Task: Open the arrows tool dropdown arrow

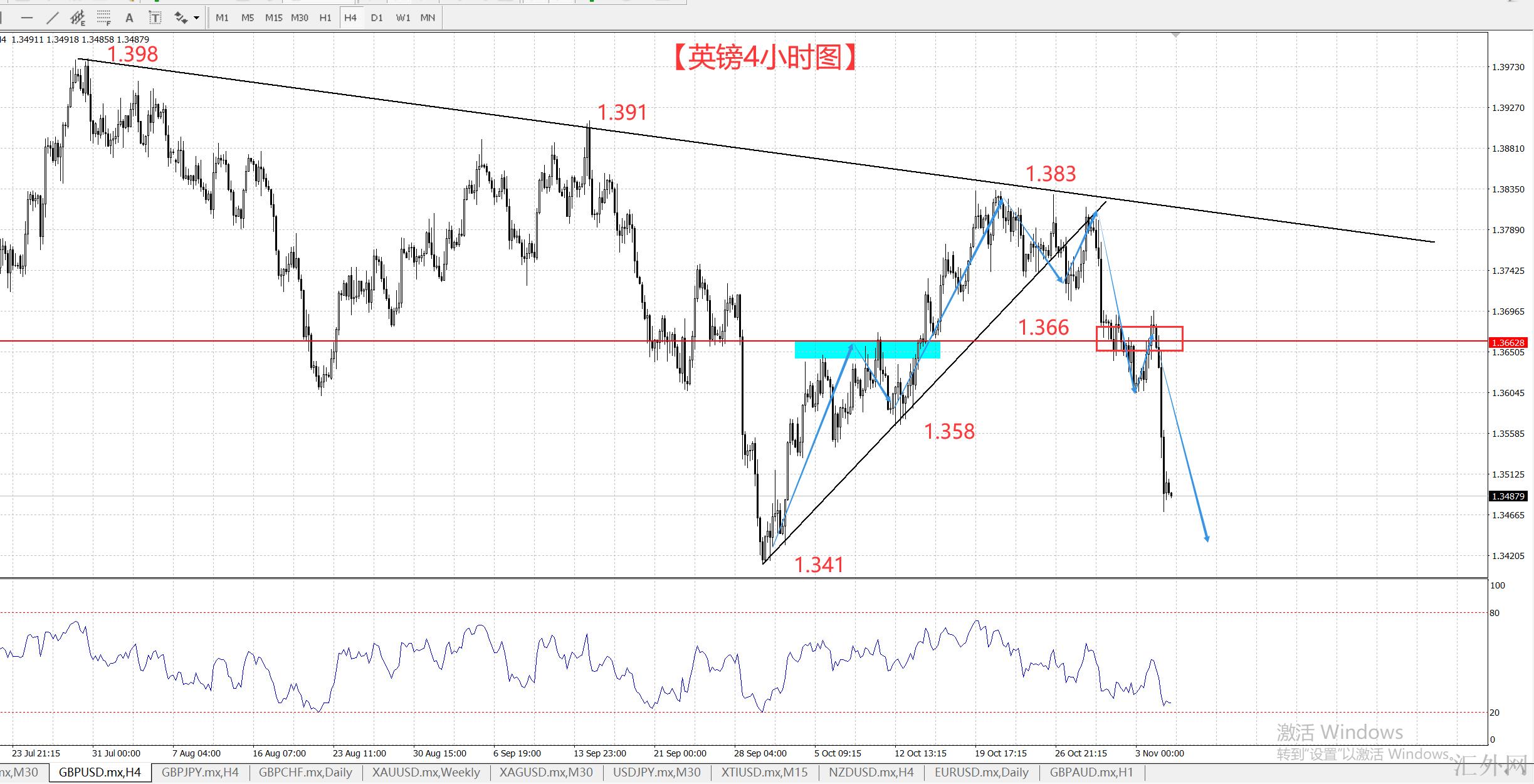Action: click(196, 18)
